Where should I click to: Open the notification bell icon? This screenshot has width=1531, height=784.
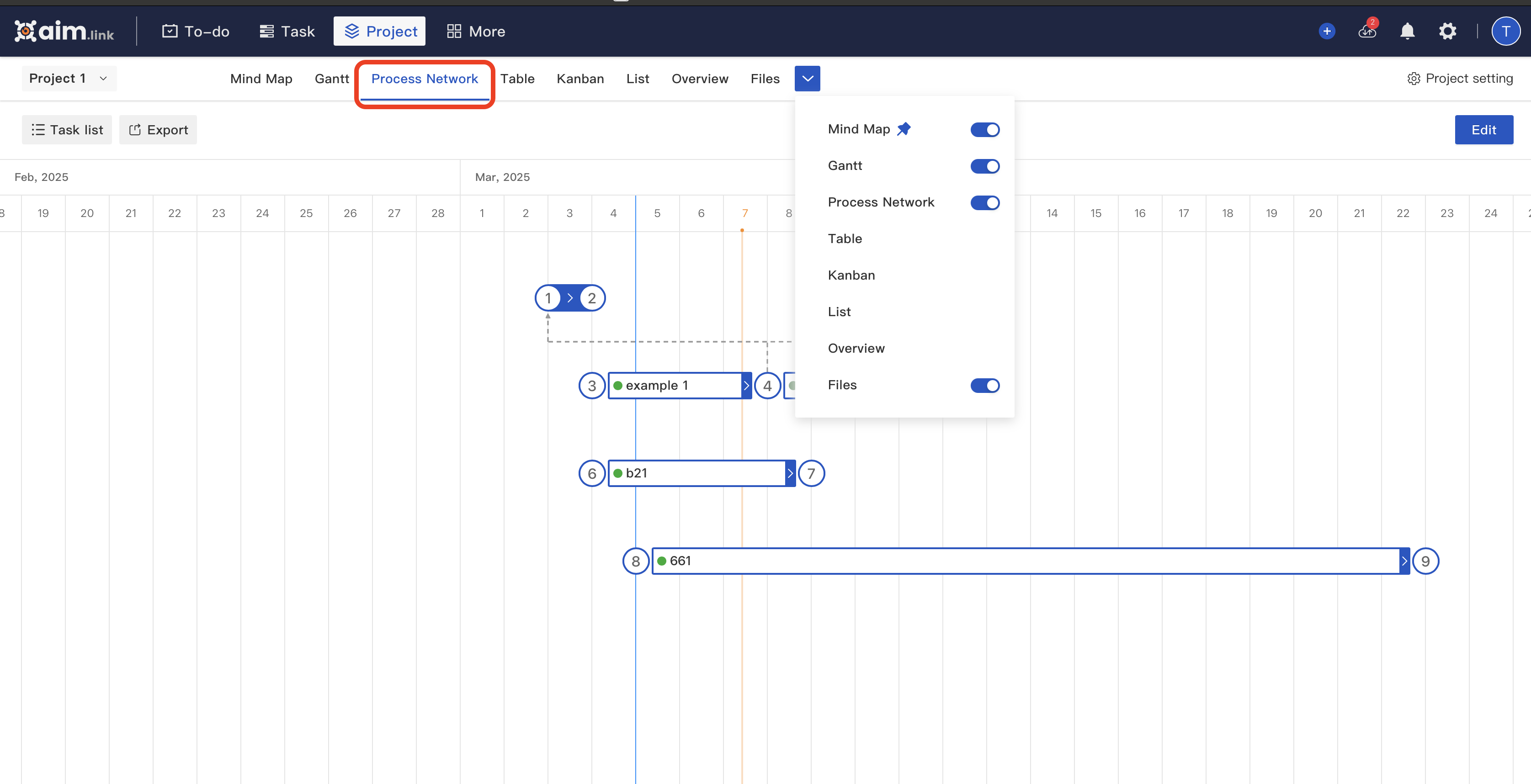[x=1408, y=31]
